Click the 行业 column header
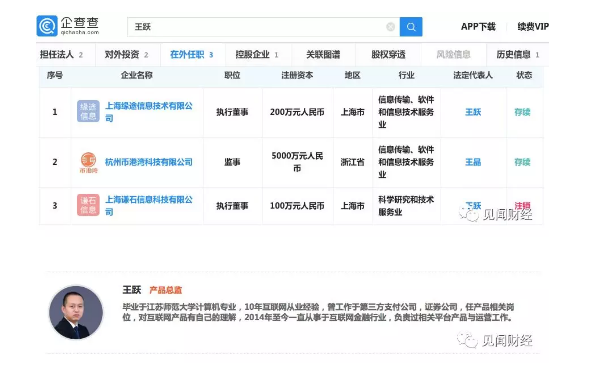The image size is (599, 365). (406, 75)
